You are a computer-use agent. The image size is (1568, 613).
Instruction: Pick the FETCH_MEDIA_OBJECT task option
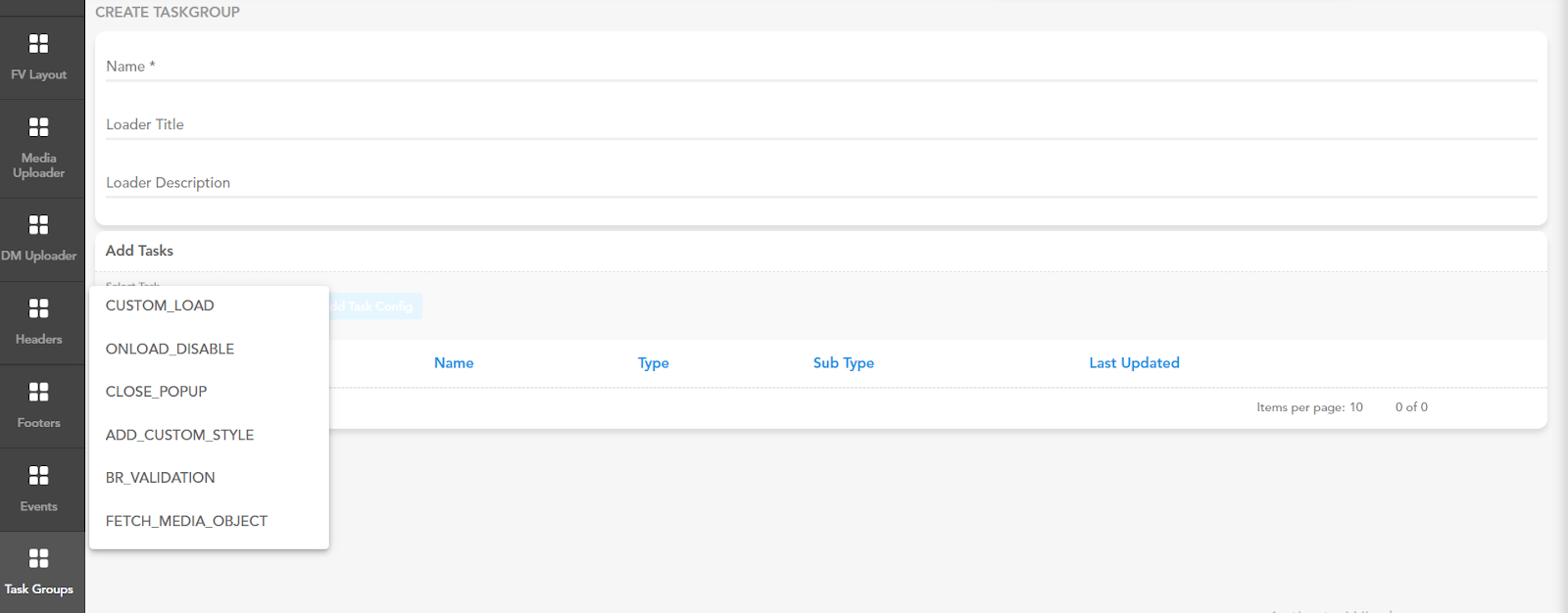[x=209, y=521]
